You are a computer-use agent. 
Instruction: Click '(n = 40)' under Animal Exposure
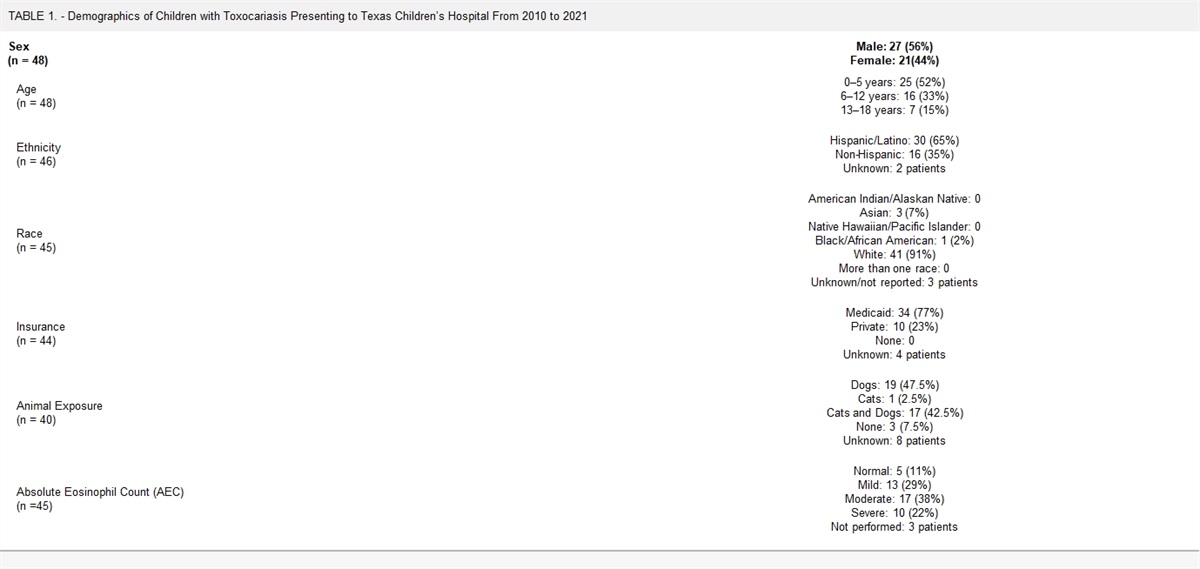[37, 420]
